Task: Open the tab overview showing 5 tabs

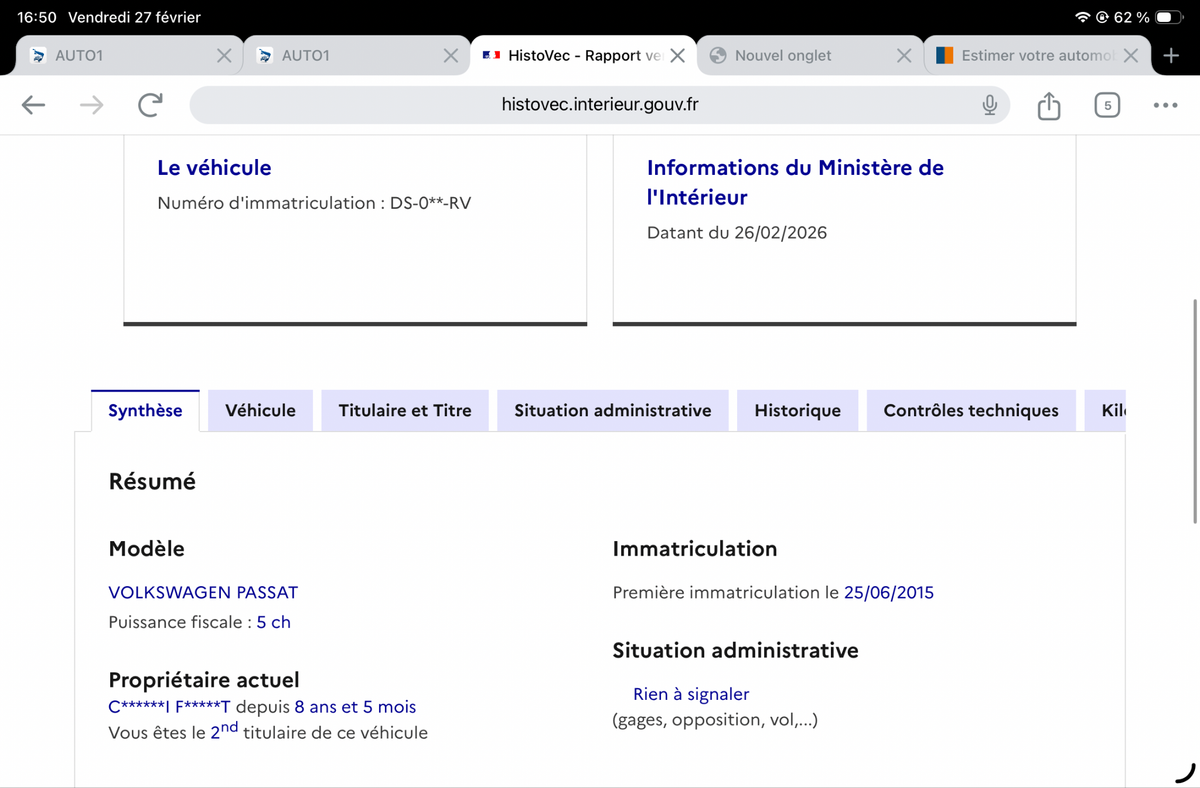Action: click(x=1106, y=105)
